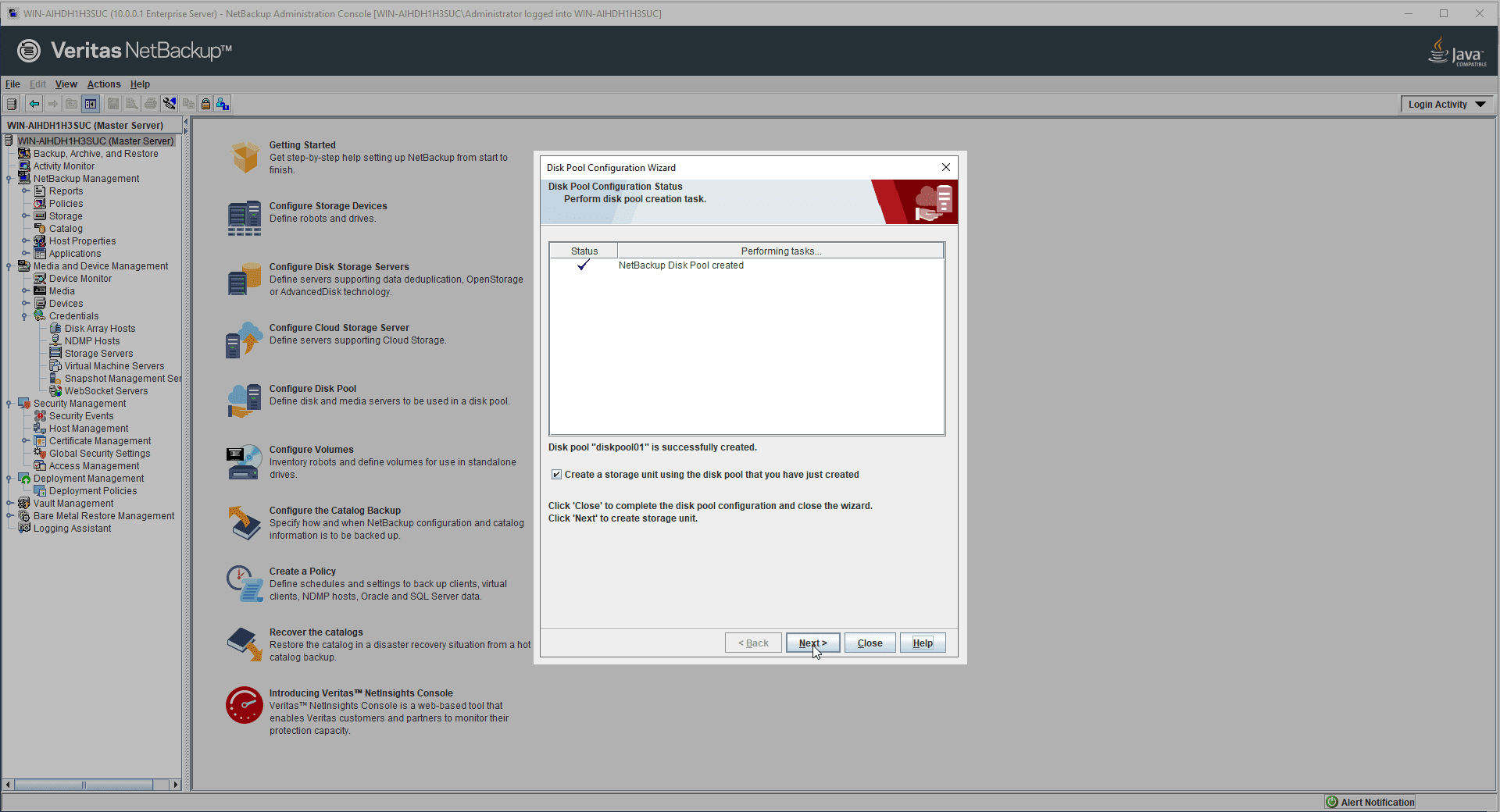Screen dimensions: 1500x812
Task: Open the Login Activity dropdown
Action: pyautogui.click(x=1446, y=105)
